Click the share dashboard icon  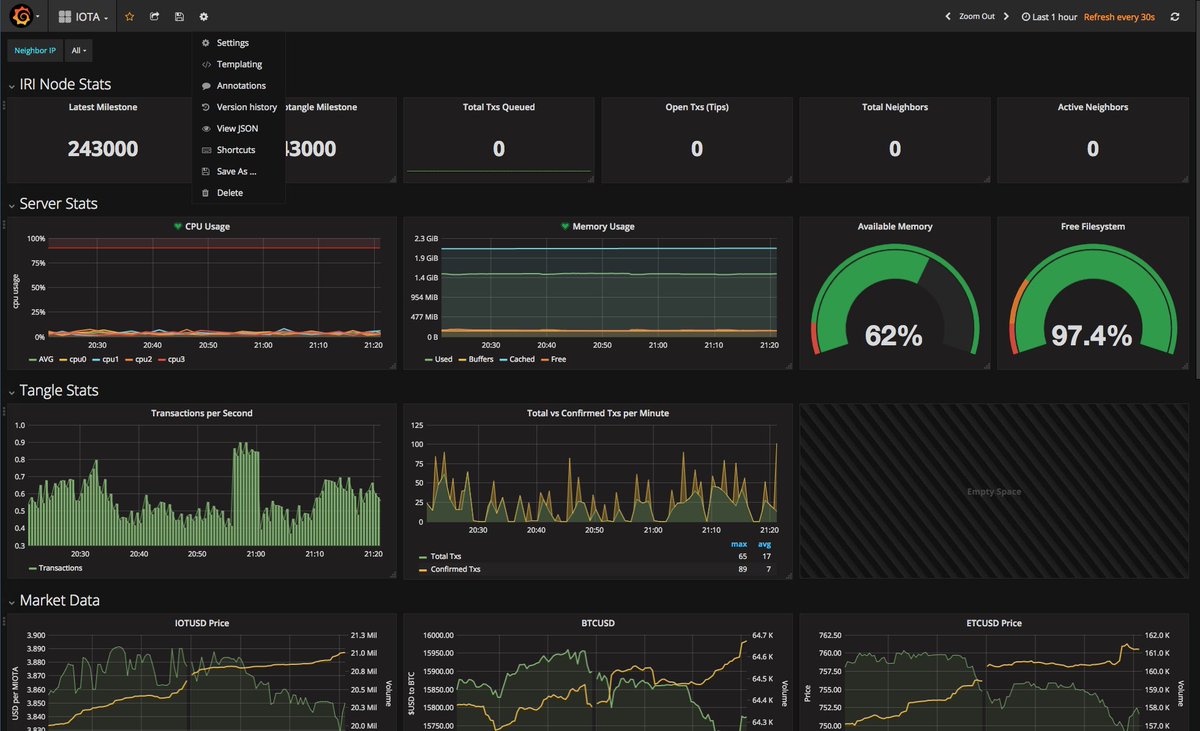pyautogui.click(x=154, y=16)
